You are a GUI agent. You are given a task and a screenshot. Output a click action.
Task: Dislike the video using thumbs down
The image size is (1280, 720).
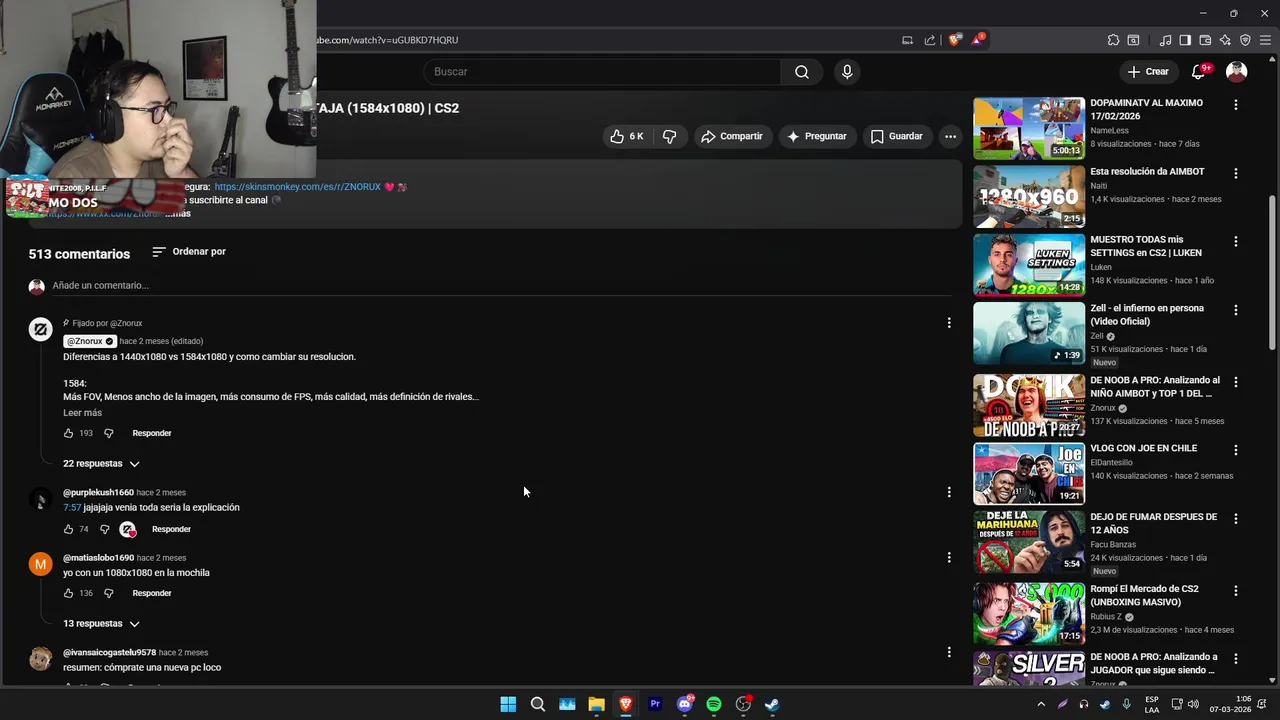click(670, 136)
